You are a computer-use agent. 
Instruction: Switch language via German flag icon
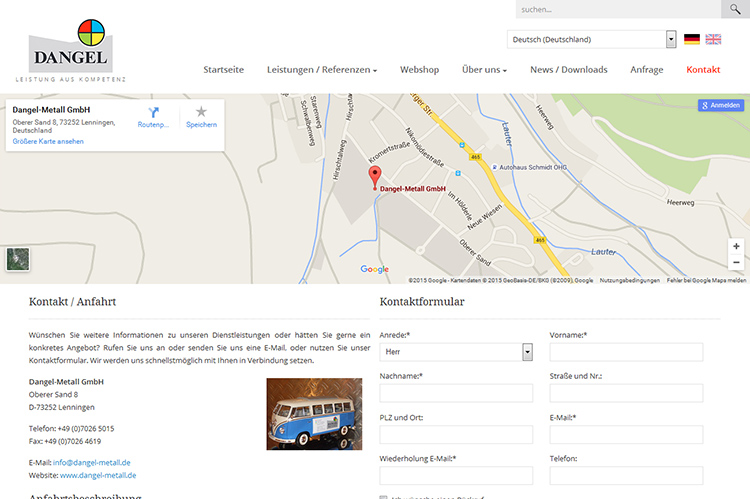[x=692, y=39]
